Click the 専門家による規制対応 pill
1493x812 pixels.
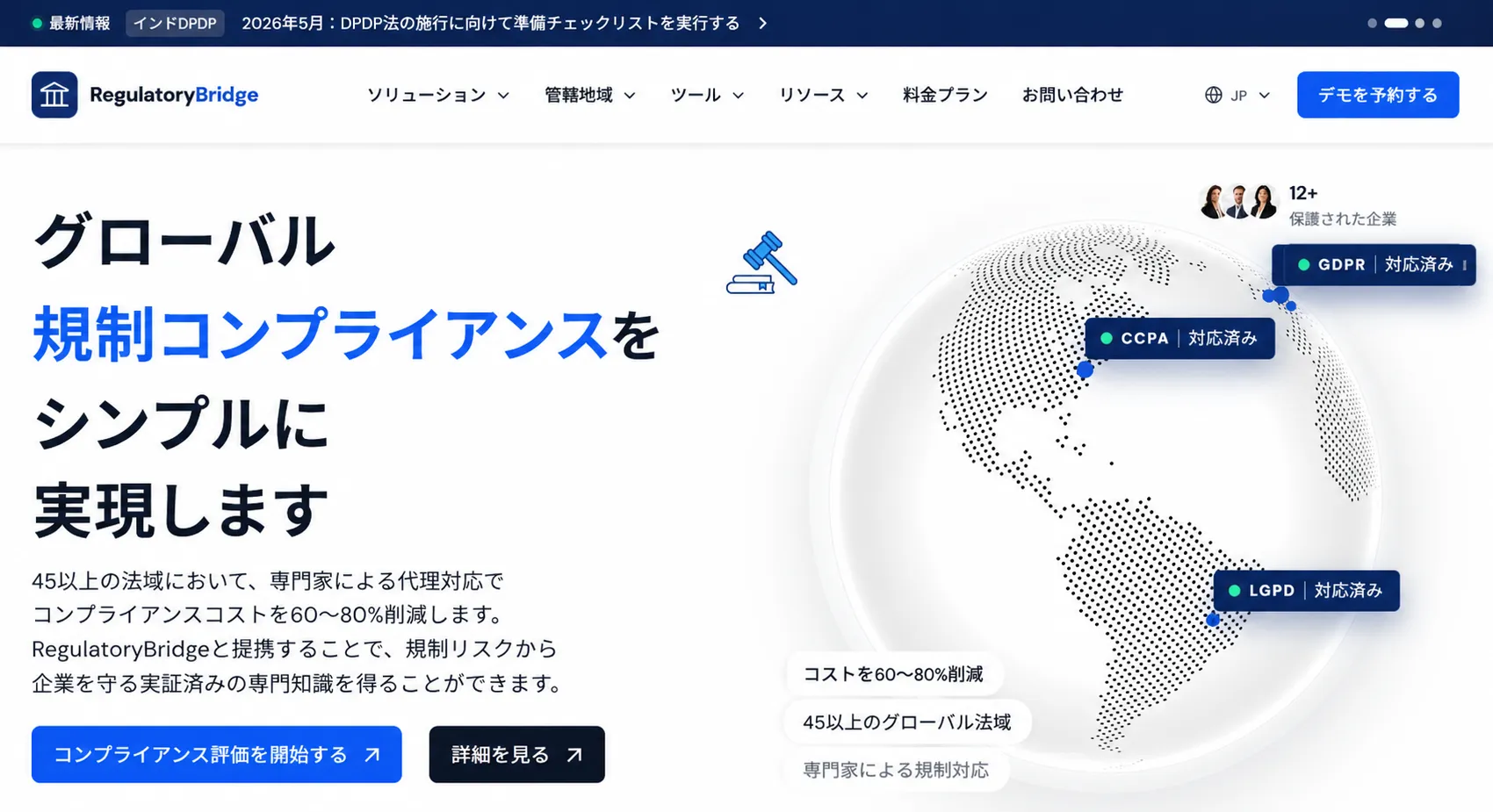pyautogui.click(x=896, y=770)
